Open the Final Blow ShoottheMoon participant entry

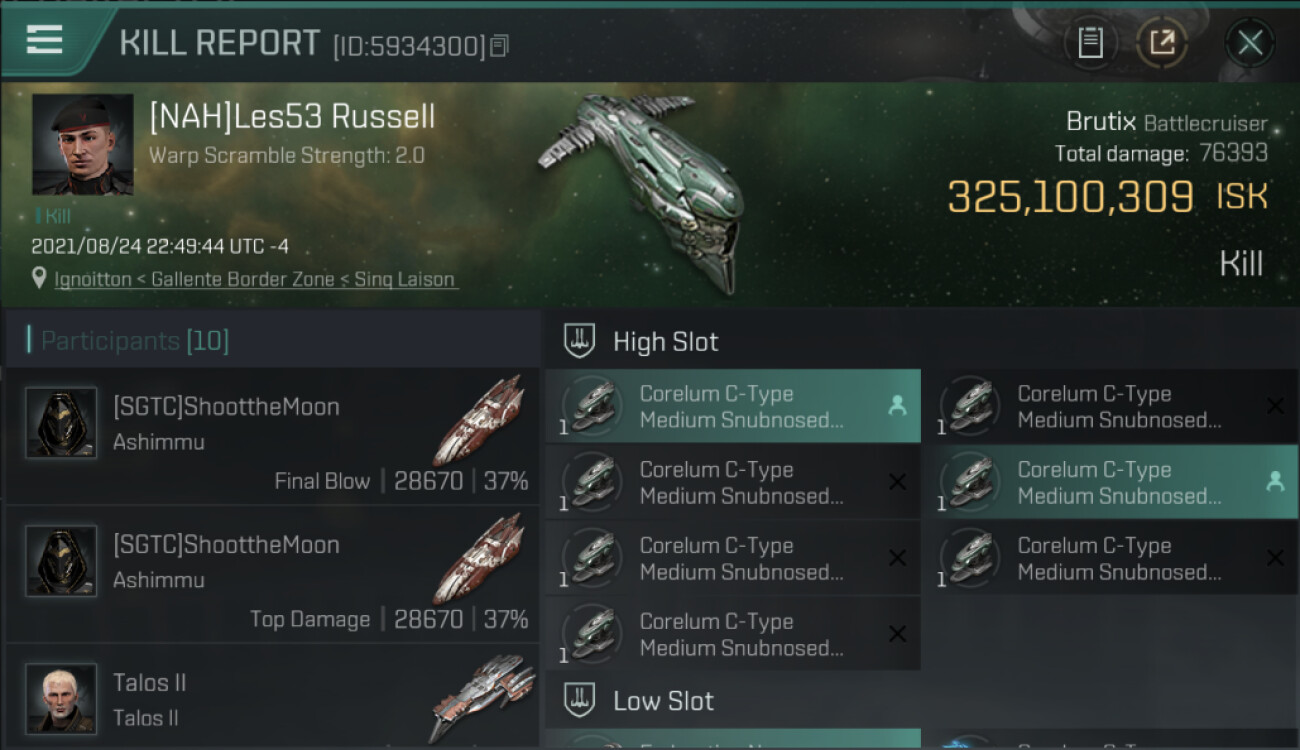click(x=270, y=436)
